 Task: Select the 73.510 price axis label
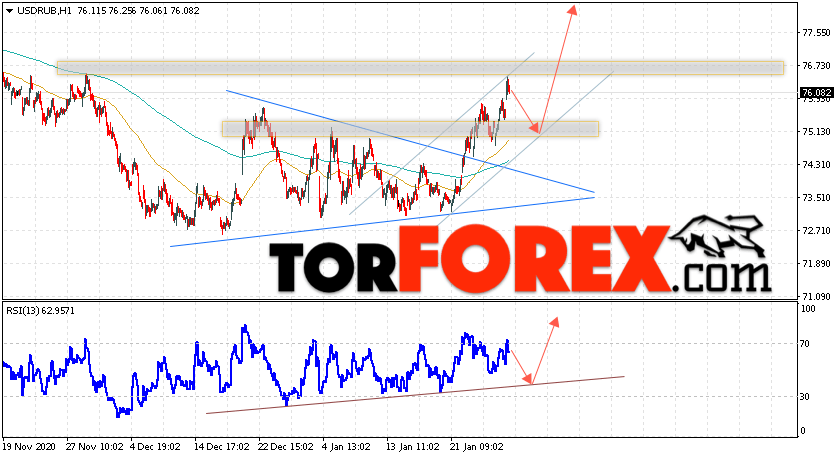(816, 198)
